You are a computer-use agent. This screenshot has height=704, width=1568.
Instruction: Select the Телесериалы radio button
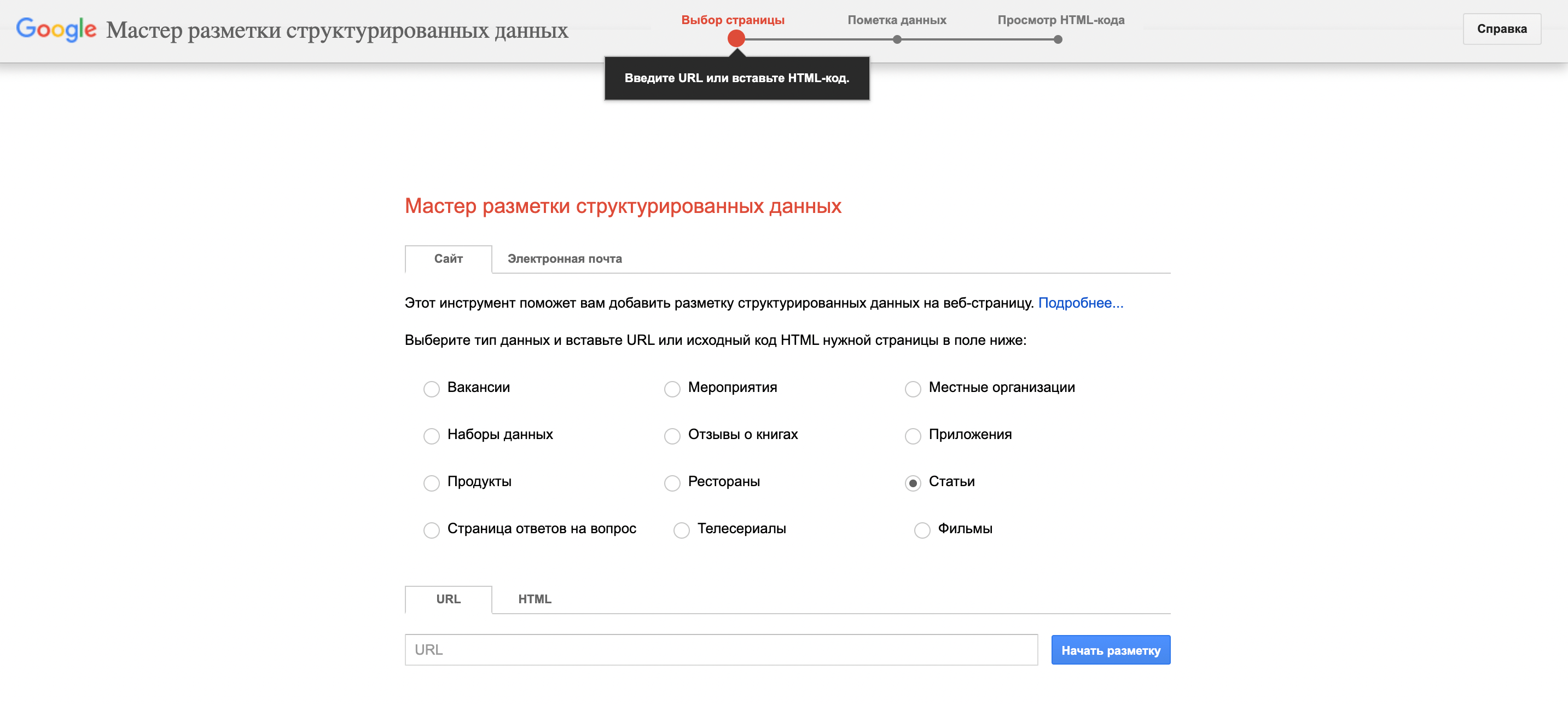tap(681, 530)
